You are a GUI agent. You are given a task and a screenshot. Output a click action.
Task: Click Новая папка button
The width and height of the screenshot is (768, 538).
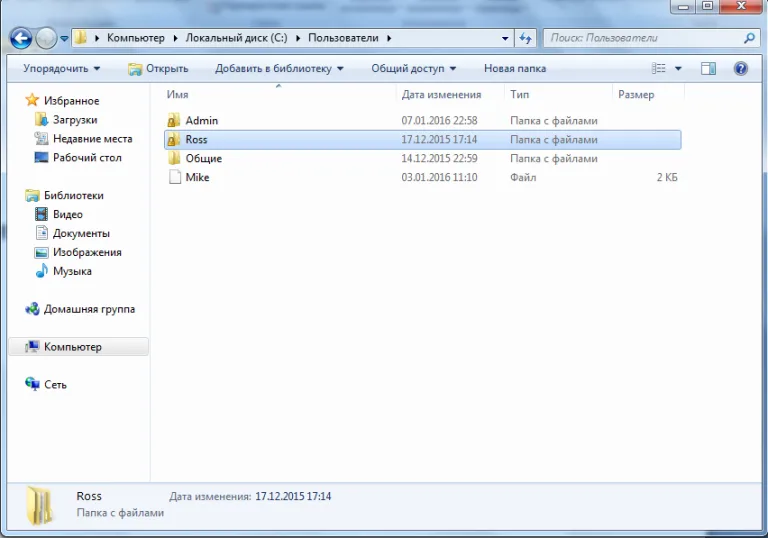coord(515,69)
